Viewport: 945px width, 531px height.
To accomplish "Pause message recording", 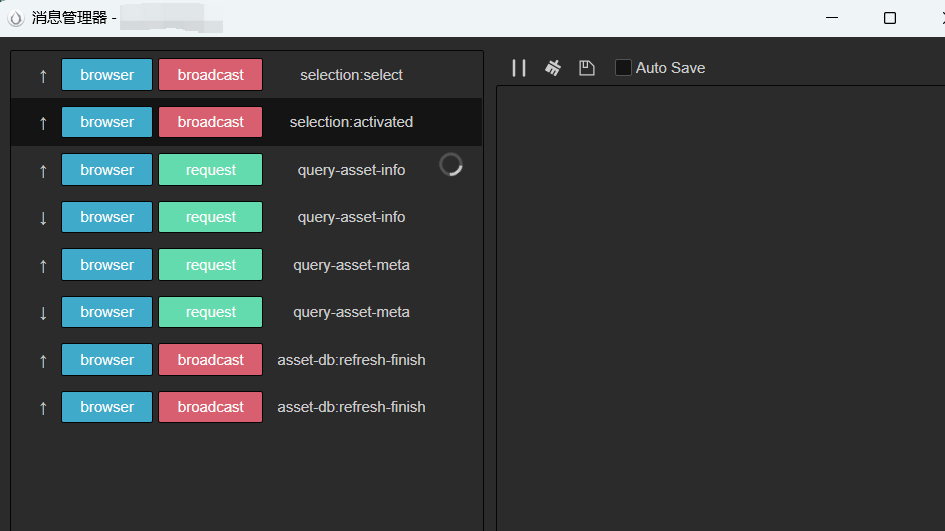I will pos(519,68).
